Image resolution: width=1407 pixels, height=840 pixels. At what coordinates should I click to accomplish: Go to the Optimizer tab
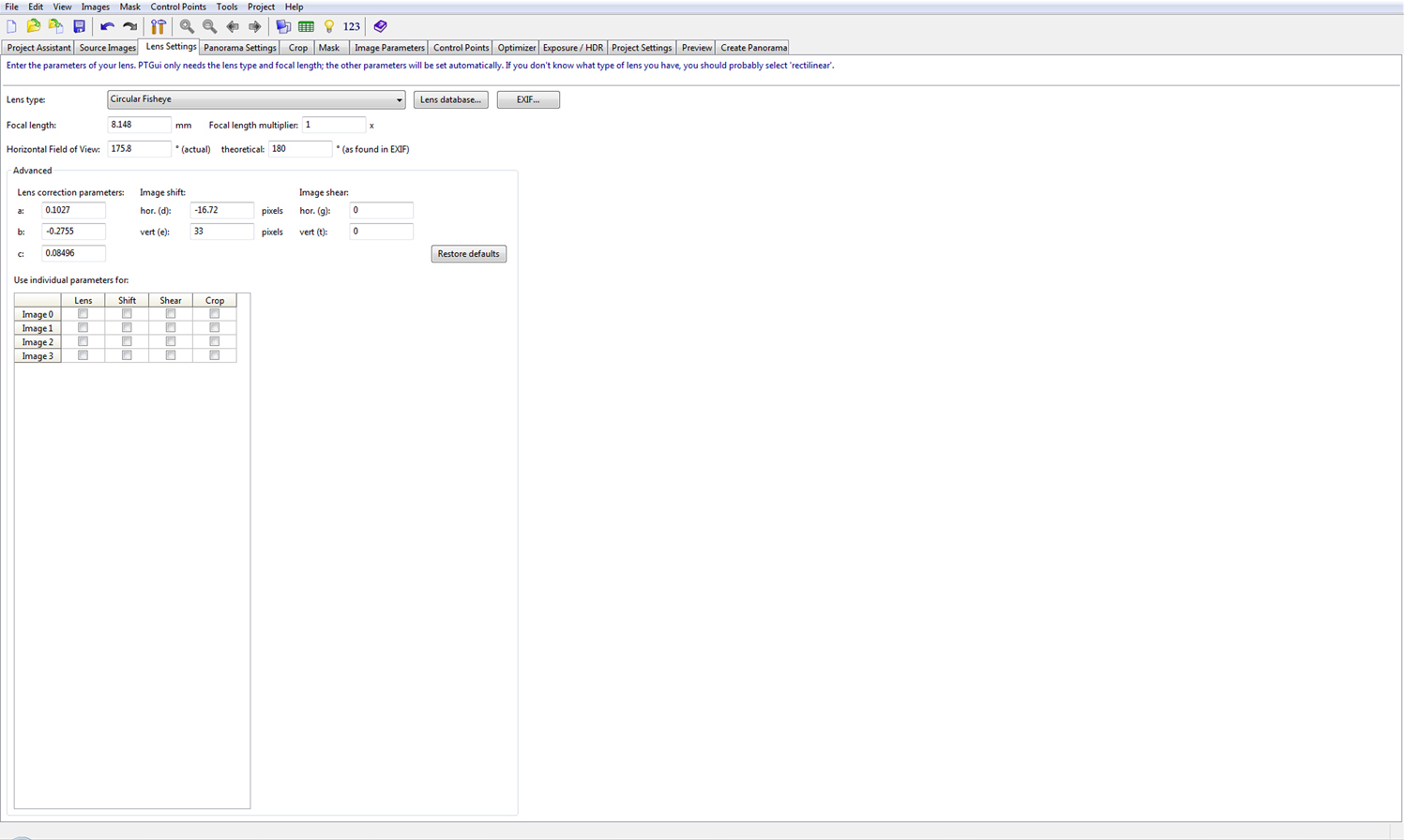pyautogui.click(x=516, y=48)
